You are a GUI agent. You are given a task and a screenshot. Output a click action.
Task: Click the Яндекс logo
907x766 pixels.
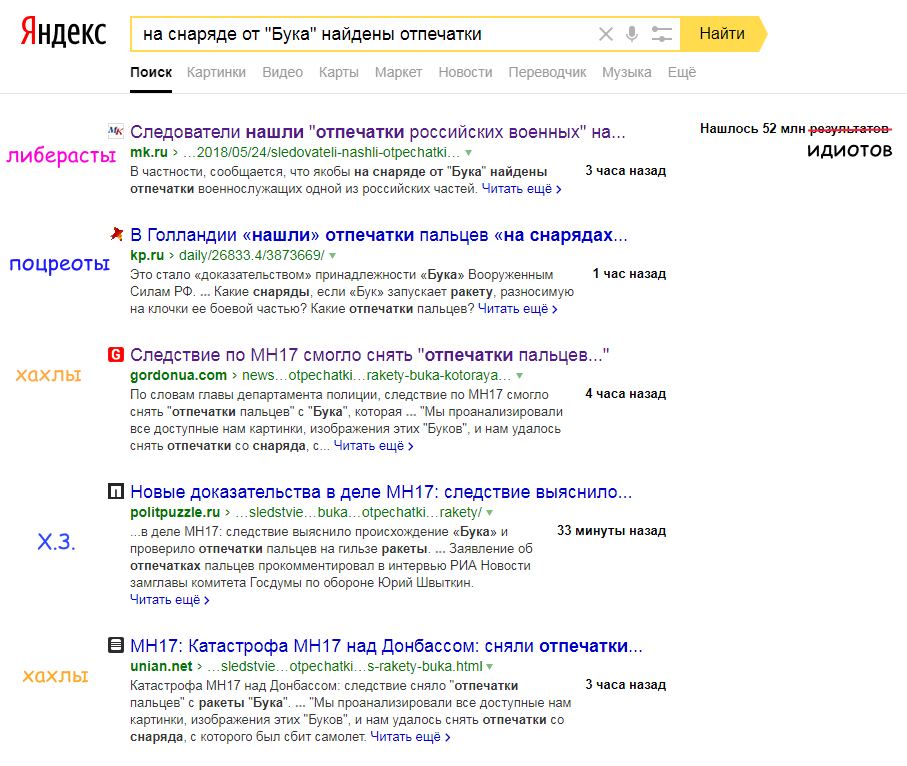point(63,32)
